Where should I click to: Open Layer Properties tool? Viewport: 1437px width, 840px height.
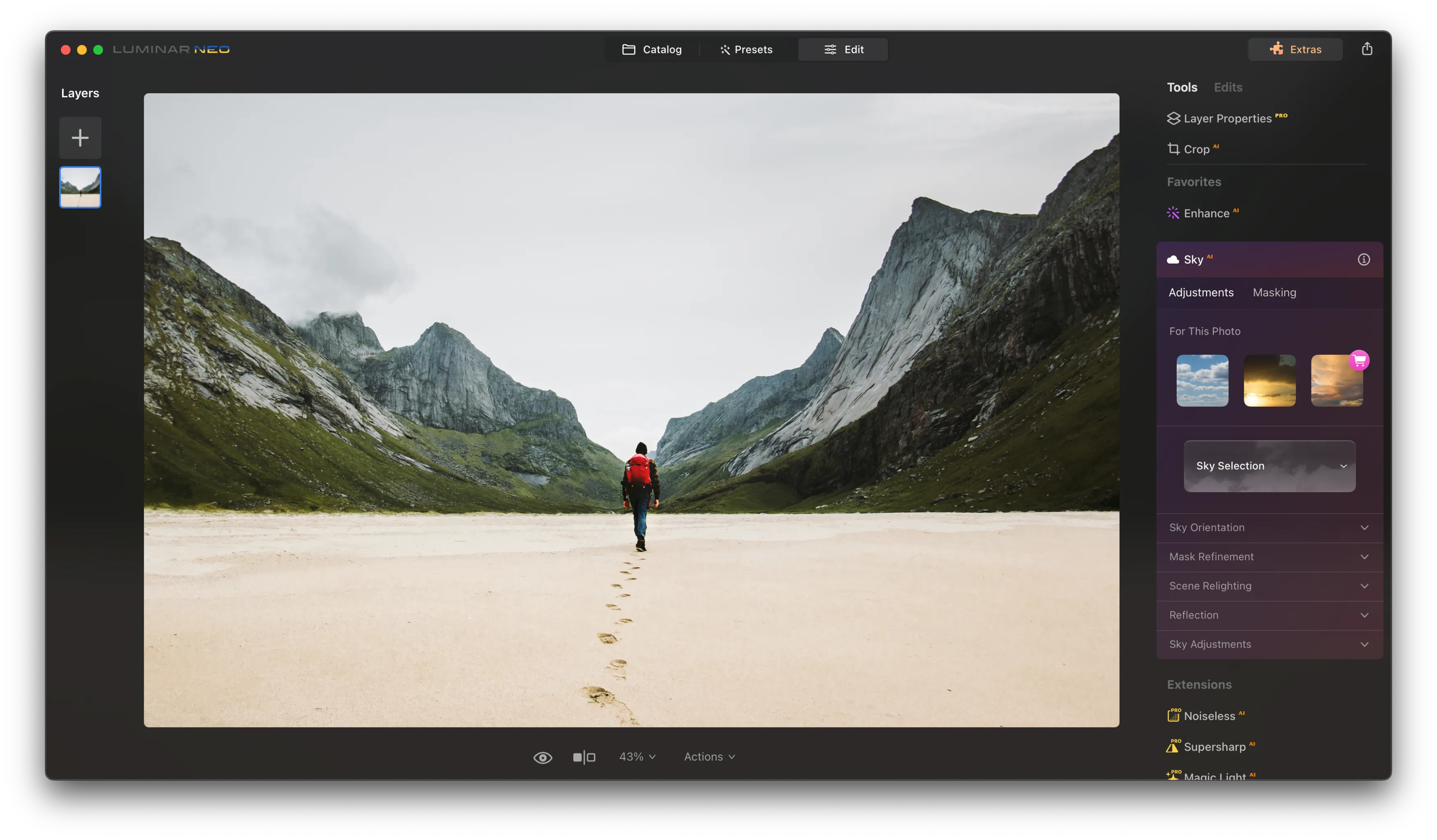tap(1227, 118)
